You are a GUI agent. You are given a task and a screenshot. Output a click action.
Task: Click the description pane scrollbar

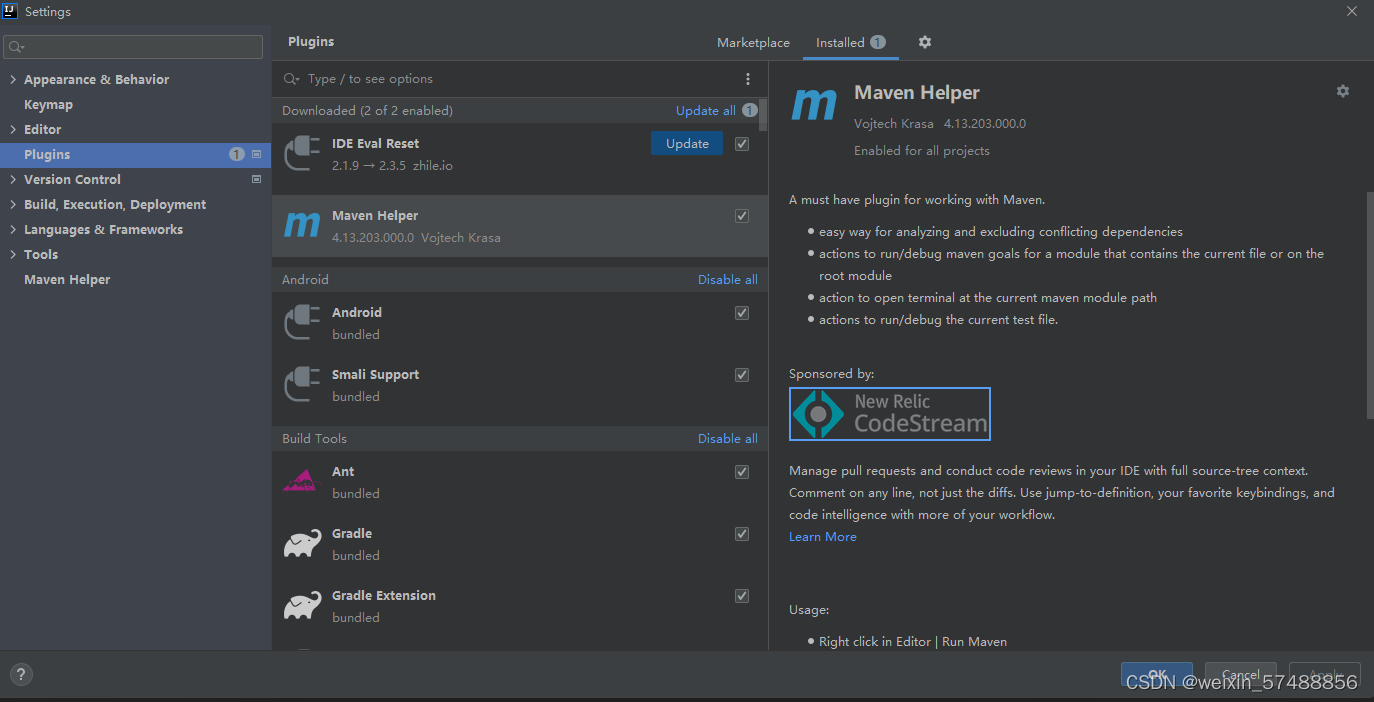tap(1369, 305)
